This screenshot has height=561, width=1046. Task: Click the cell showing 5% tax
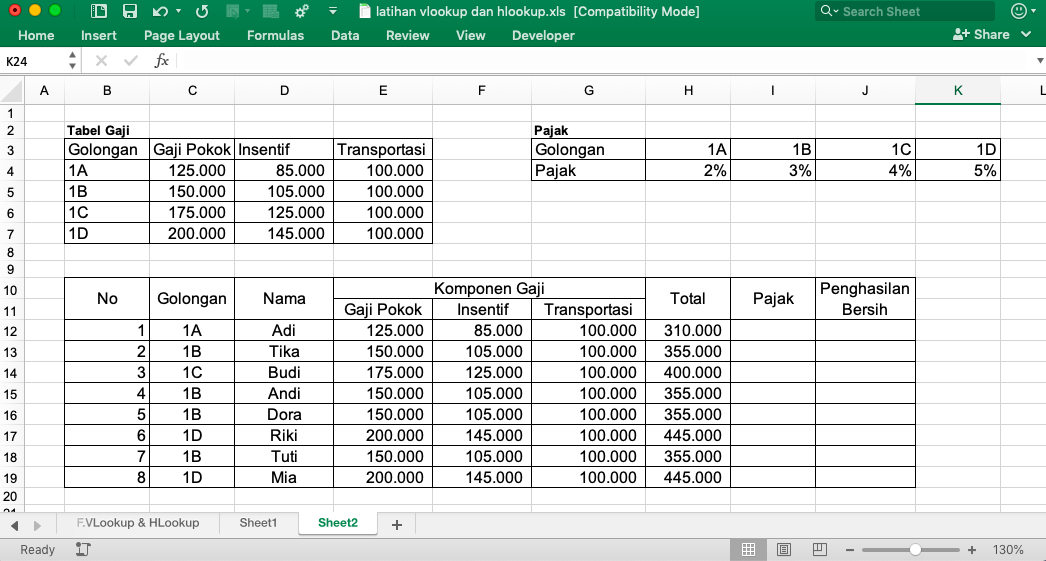958,171
